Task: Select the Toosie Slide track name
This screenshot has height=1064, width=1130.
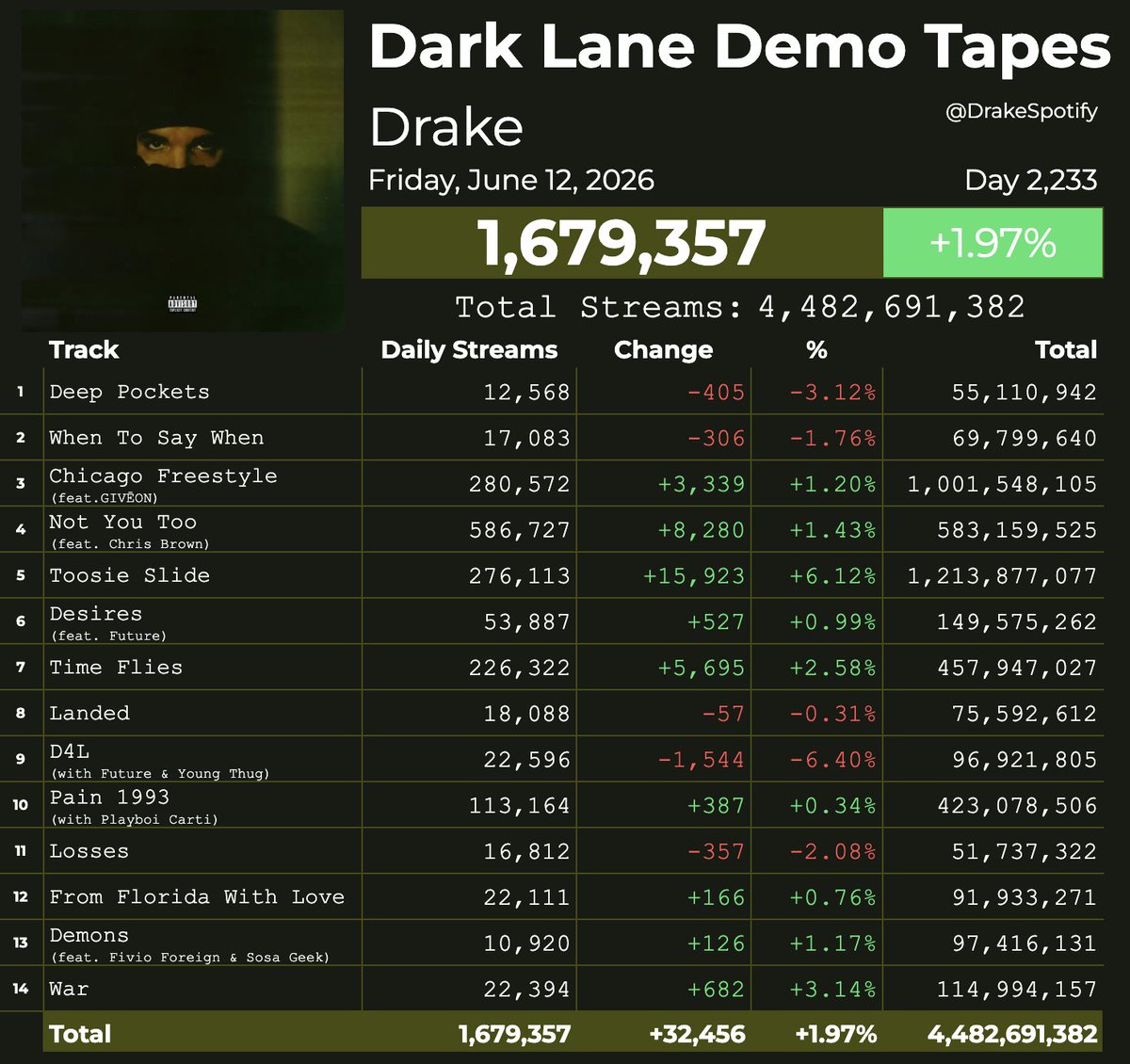Action: pos(130,575)
